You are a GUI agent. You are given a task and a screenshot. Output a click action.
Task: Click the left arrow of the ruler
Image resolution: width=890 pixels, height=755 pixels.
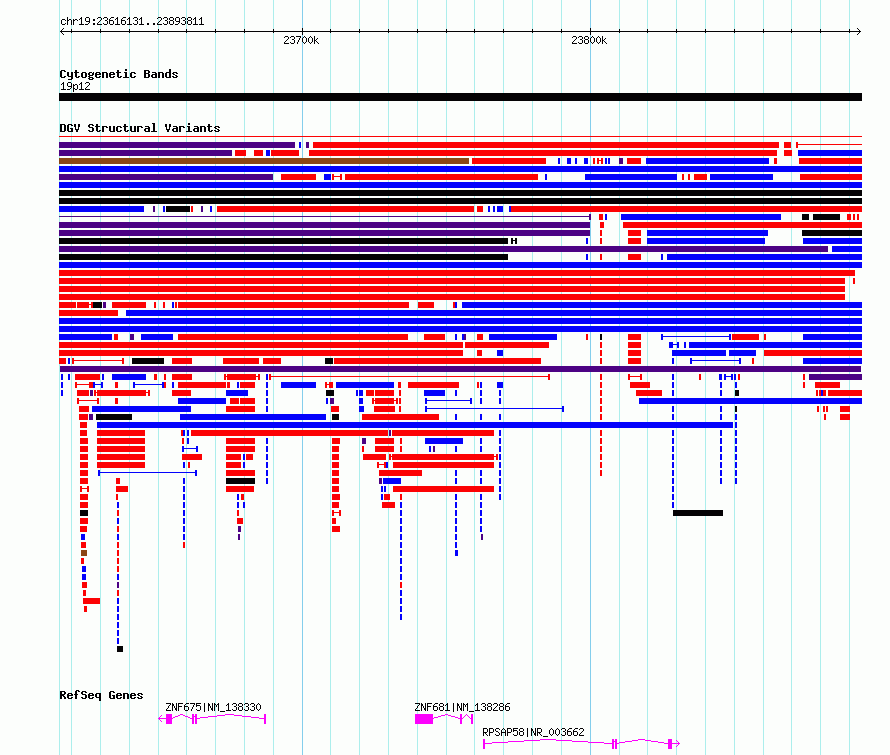[62, 32]
